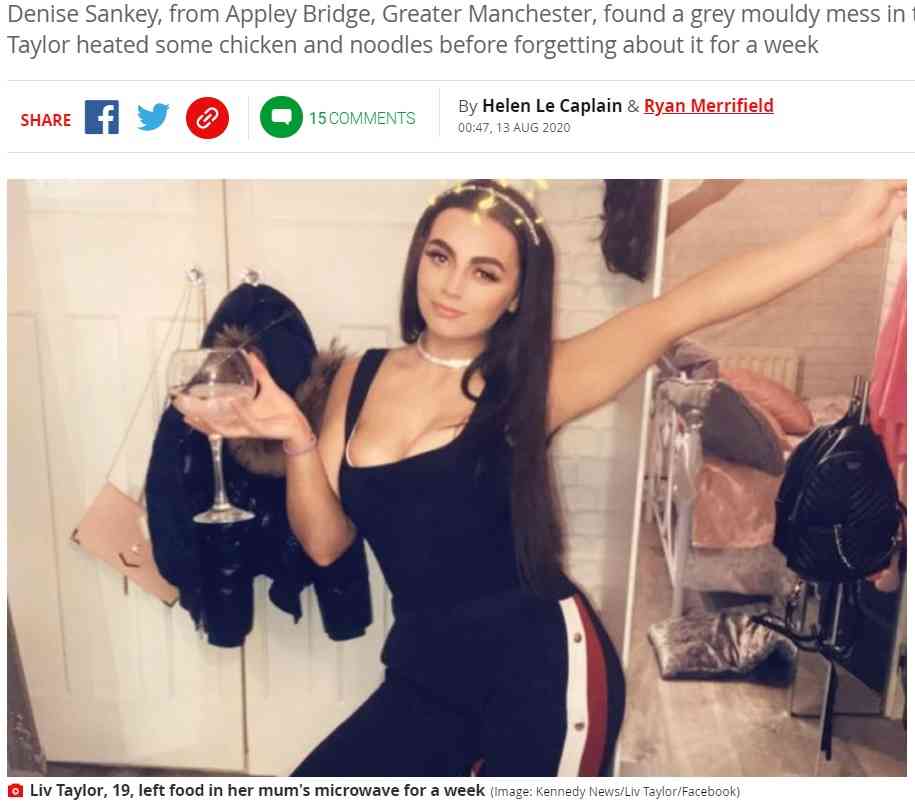Open Ryan Merrifield's author page
The image size is (915, 803).
(x=708, y=106)
